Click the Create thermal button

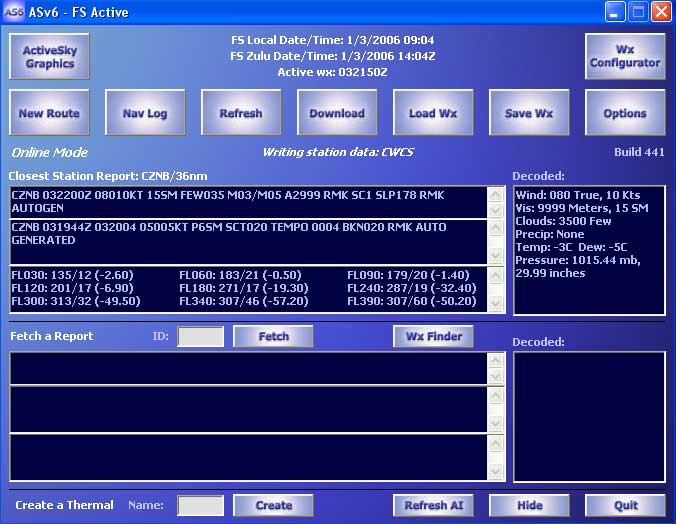point(273,505)
